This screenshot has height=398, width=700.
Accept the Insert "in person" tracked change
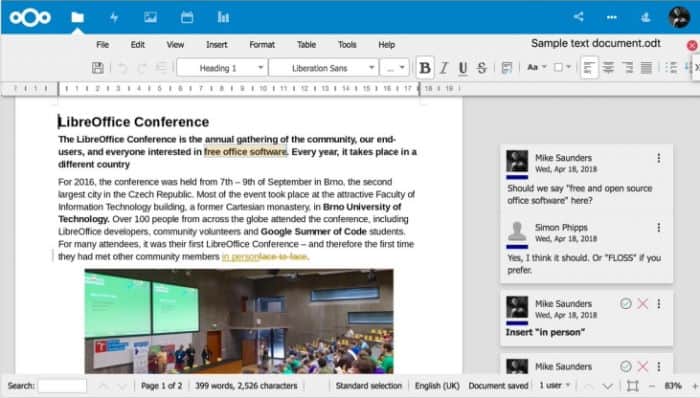626,304
